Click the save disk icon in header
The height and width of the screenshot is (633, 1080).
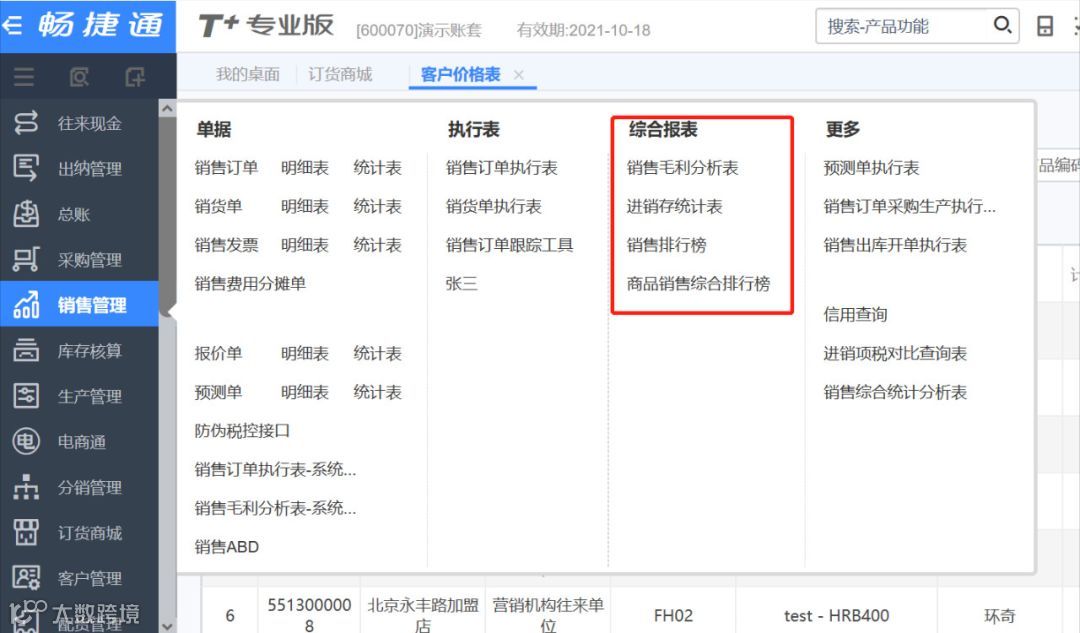click(1045, 26)
